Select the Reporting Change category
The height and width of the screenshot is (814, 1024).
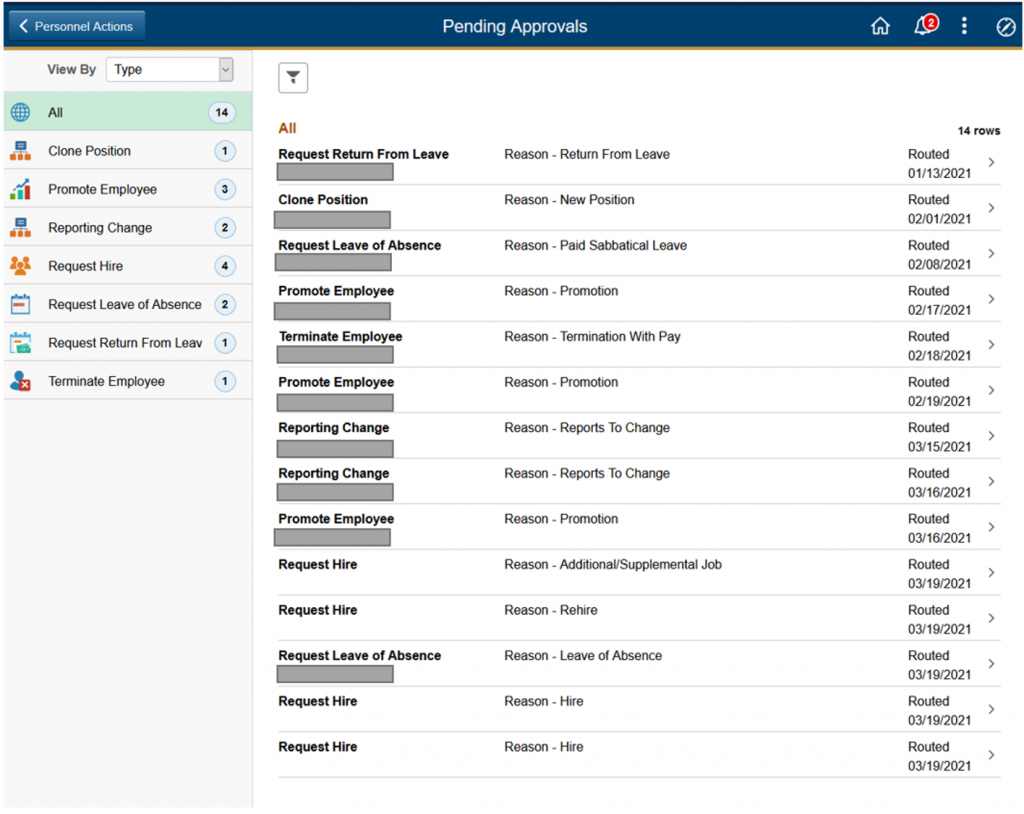coord(128,227)
